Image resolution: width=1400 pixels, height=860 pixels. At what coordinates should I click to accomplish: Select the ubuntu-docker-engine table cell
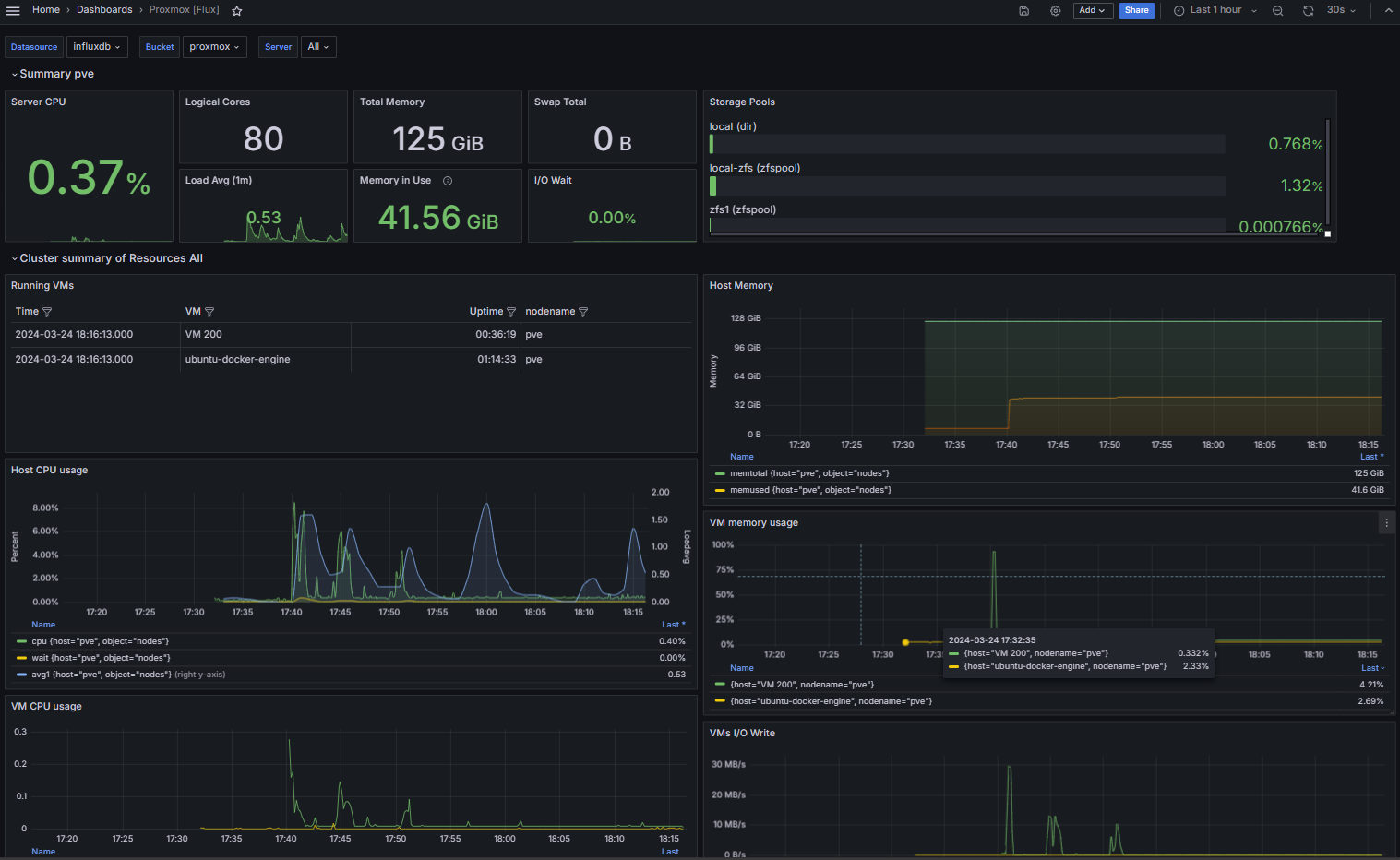coord(267,360)
